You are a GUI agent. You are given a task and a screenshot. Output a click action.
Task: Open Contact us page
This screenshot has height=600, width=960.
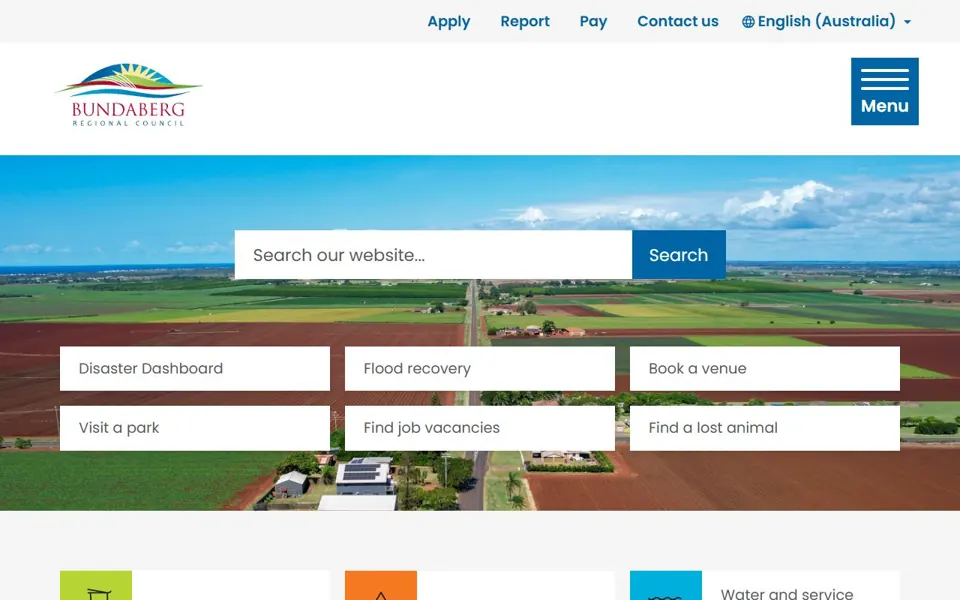[678, 21]
